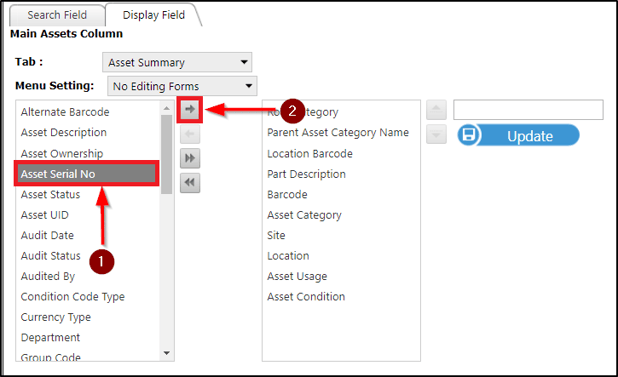
Task: Click the Update button
Action: pos(518,135)
